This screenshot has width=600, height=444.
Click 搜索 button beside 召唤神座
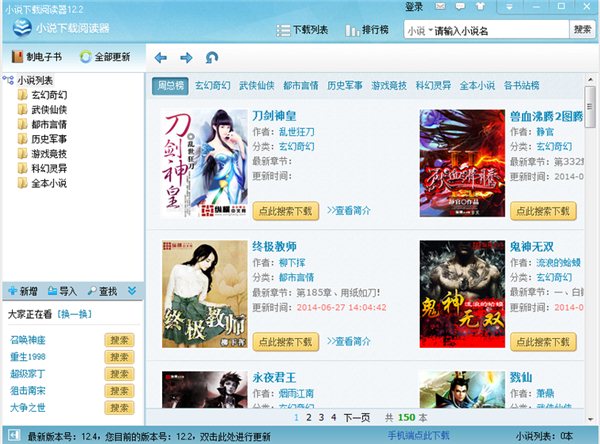pyautogui.click(x=119, y=340)
